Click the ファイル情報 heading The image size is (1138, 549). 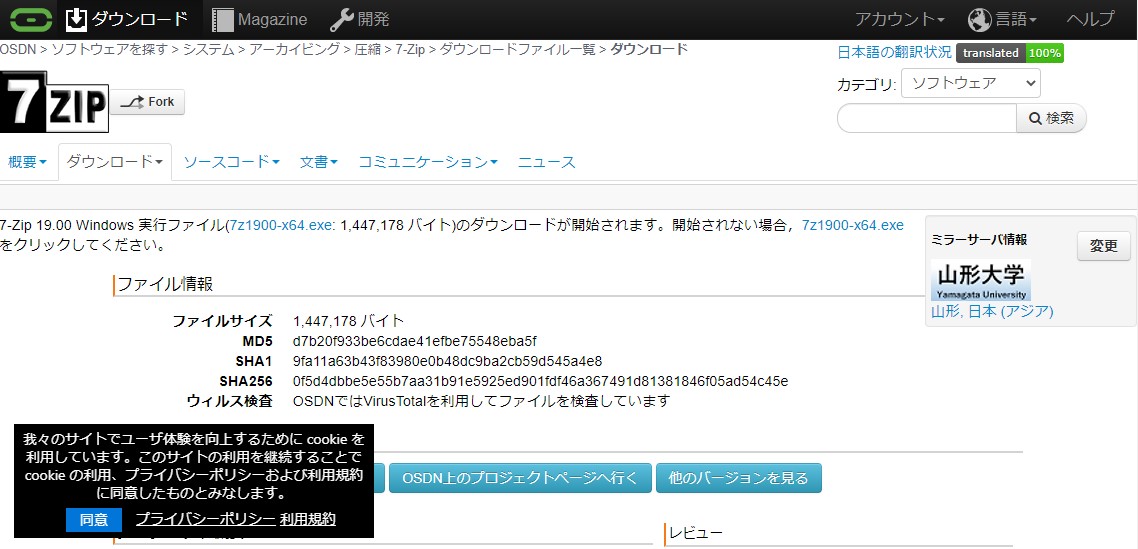coord(165,284)
